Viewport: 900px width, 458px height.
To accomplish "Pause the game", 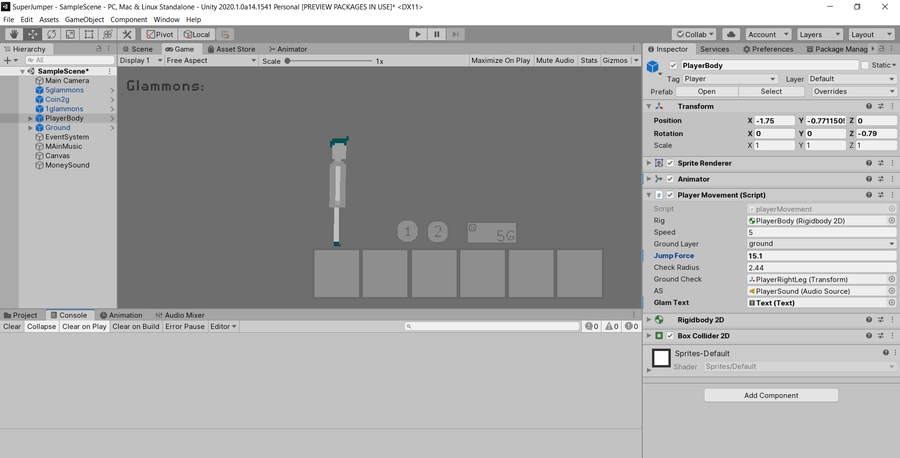I will pyautogui.click(x=437, y=34).
